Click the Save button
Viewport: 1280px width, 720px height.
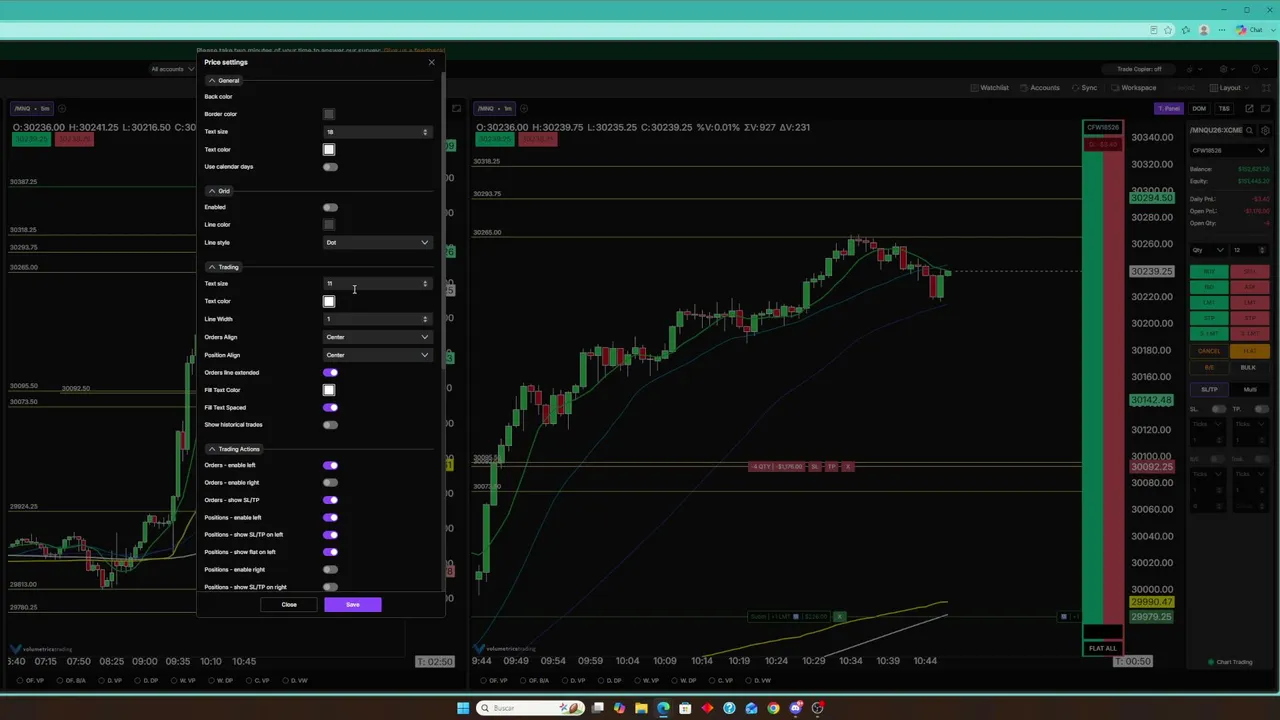[x=353, y=604]
